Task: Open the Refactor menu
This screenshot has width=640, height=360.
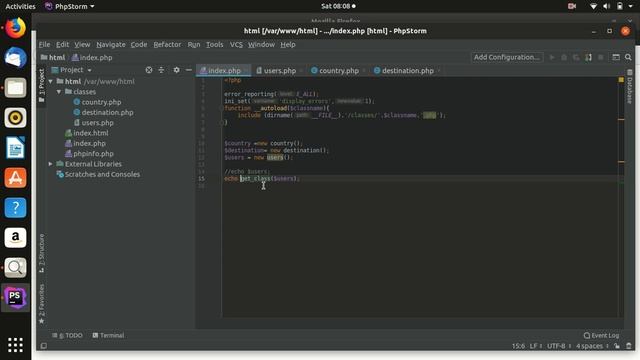Action: click(167, 44)
